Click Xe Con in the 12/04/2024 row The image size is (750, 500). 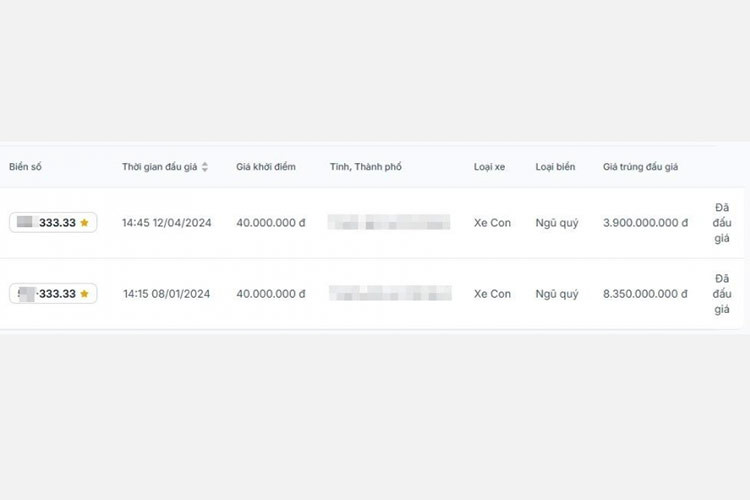tap(492, 223)
